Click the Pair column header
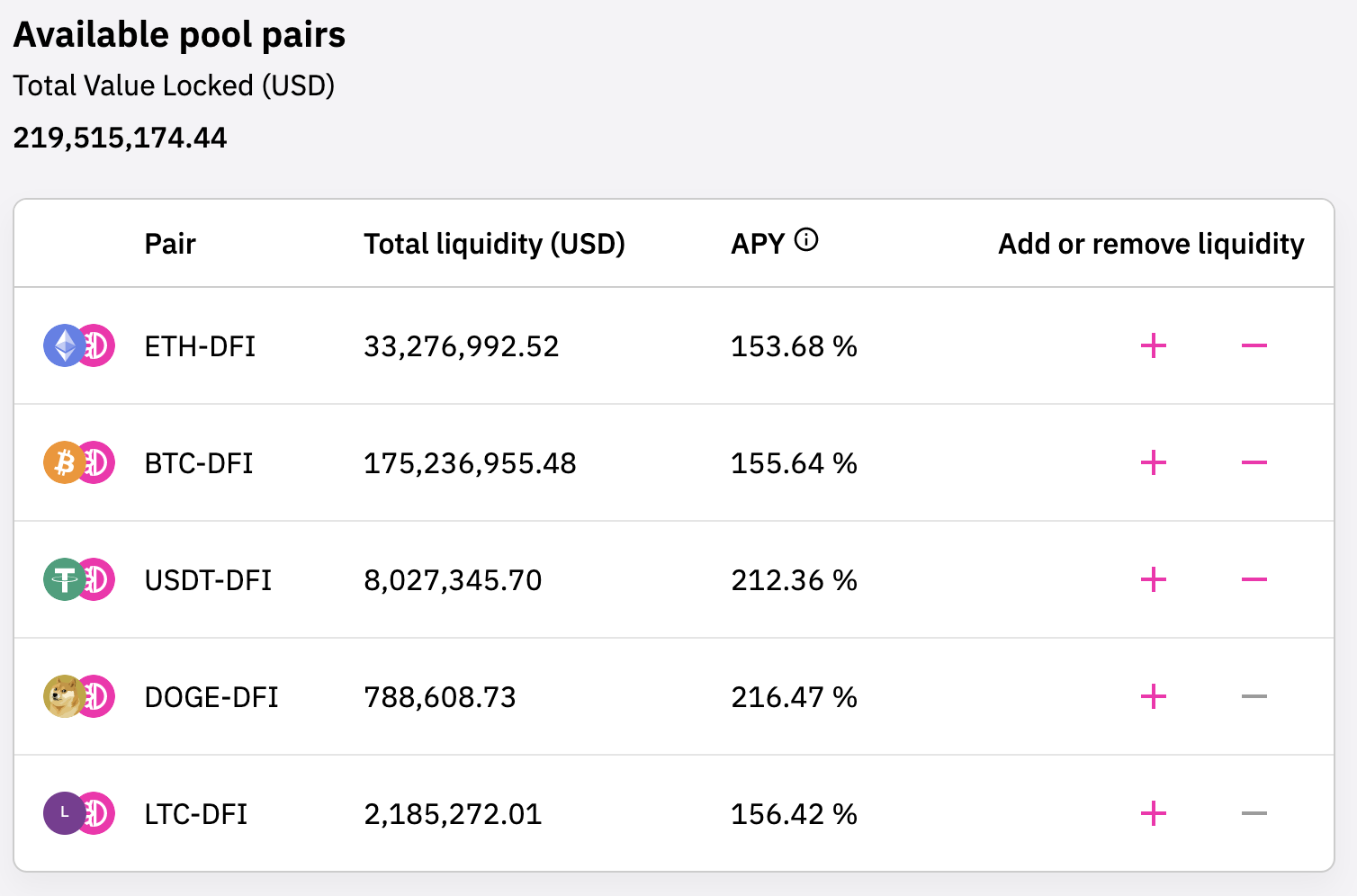This screenshot has height=896, width=1357. 170,244
